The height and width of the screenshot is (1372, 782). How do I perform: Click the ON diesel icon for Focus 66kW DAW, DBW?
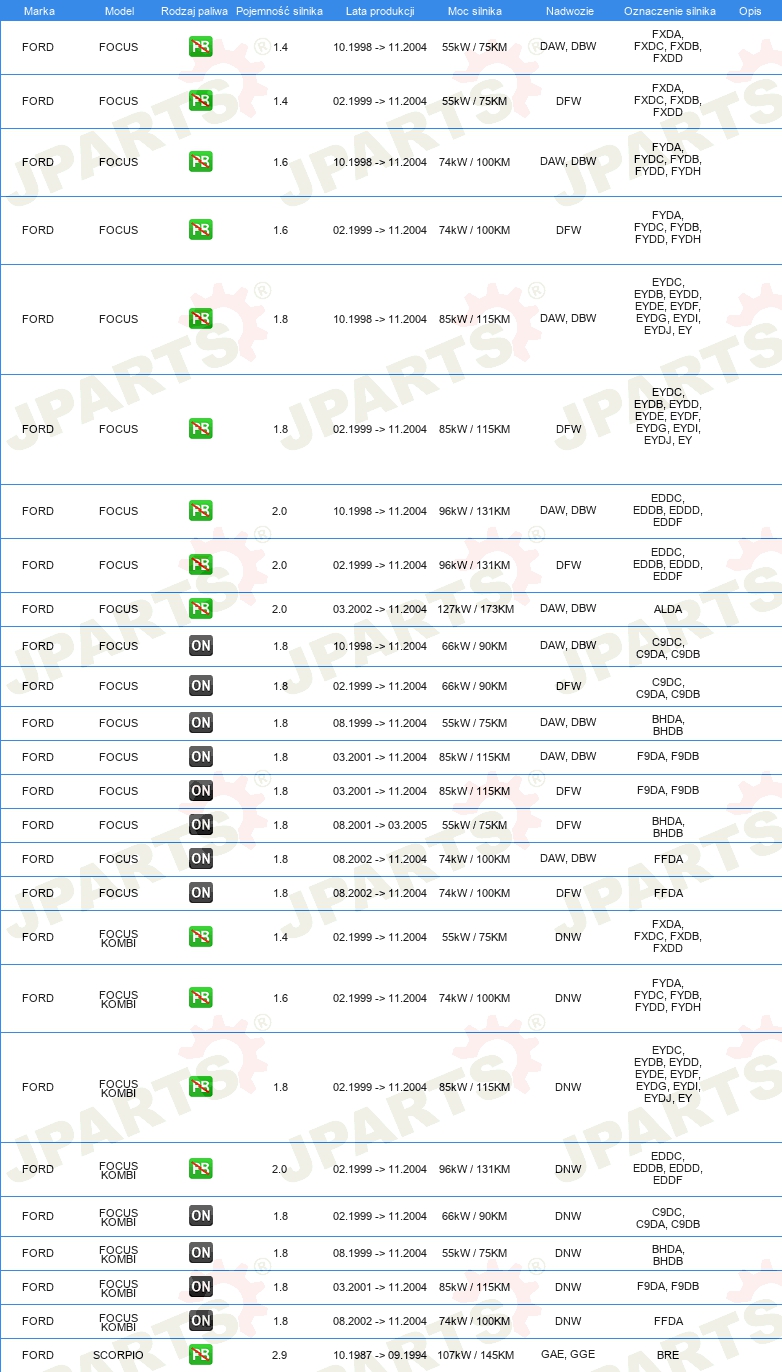[201, 646]
